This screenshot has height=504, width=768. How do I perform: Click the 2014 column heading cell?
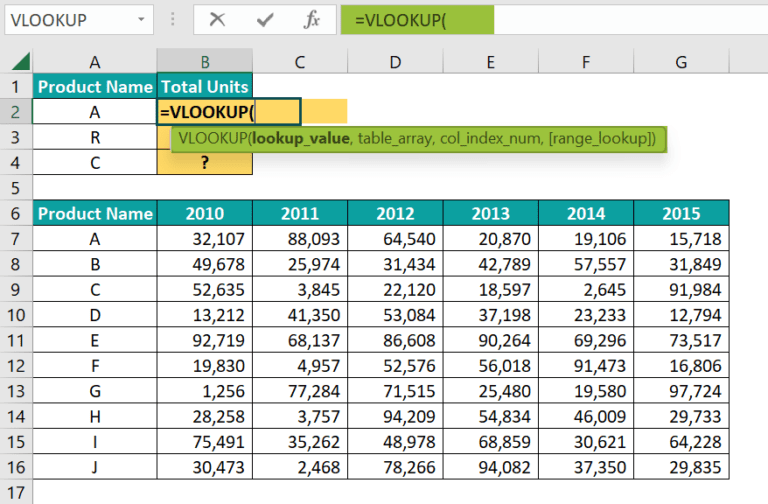coord(586,214)
